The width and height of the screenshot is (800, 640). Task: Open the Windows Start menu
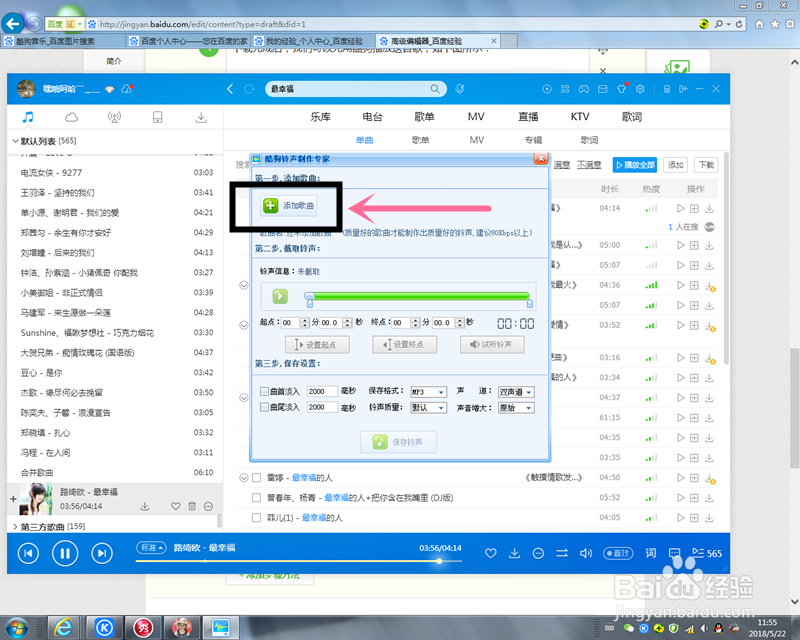coord(17,628)
